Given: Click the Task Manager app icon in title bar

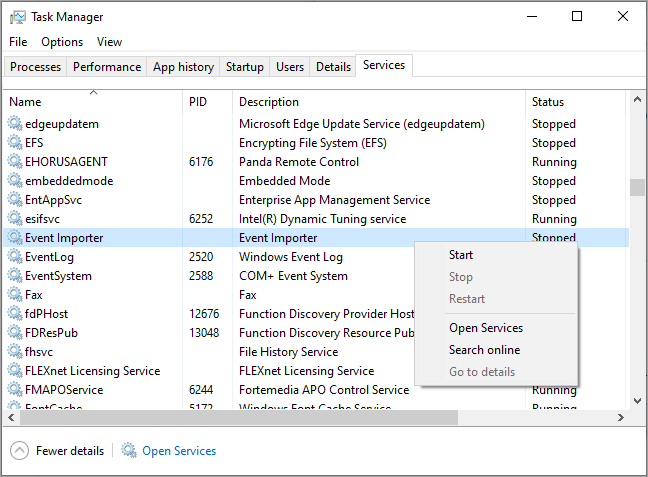Looking at the screenshot, I should tap(18, 17).
